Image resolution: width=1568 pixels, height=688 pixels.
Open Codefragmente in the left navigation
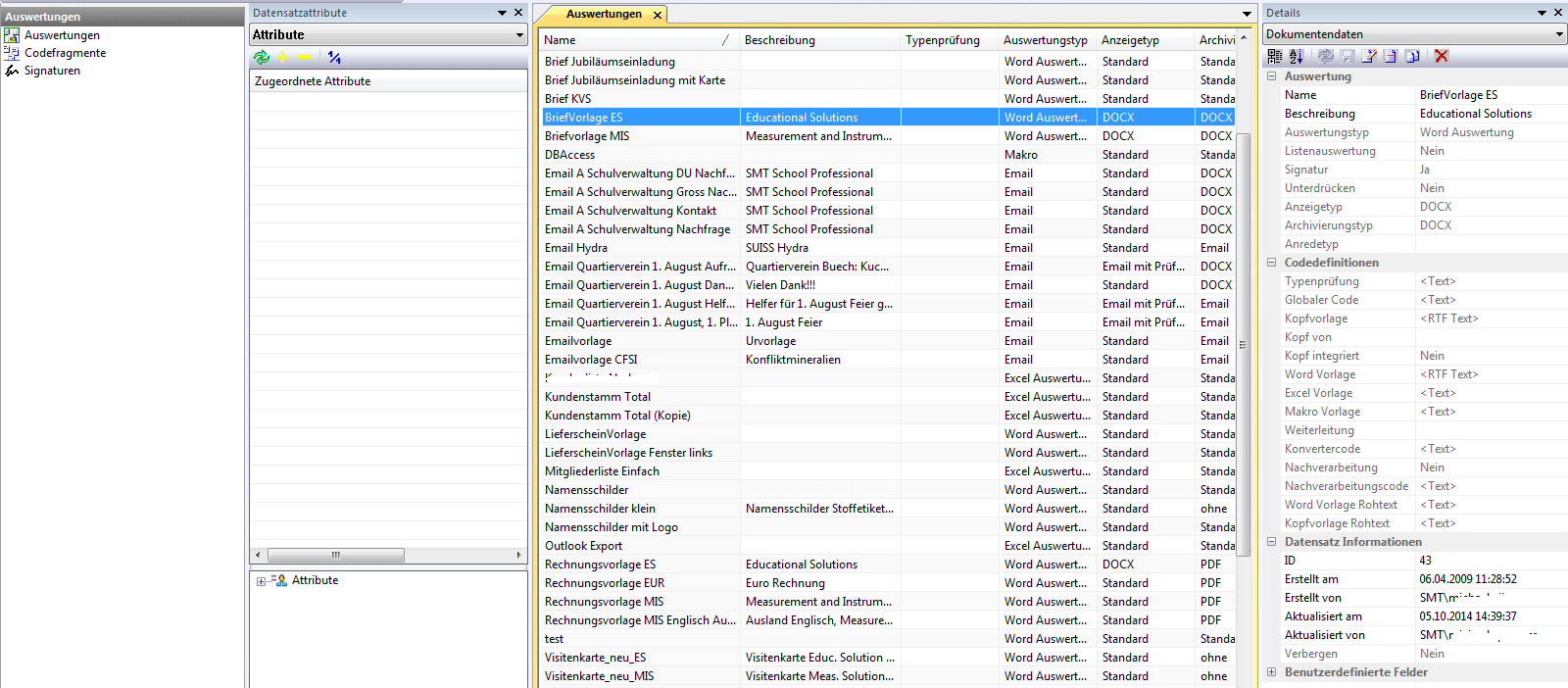(65, 53)
